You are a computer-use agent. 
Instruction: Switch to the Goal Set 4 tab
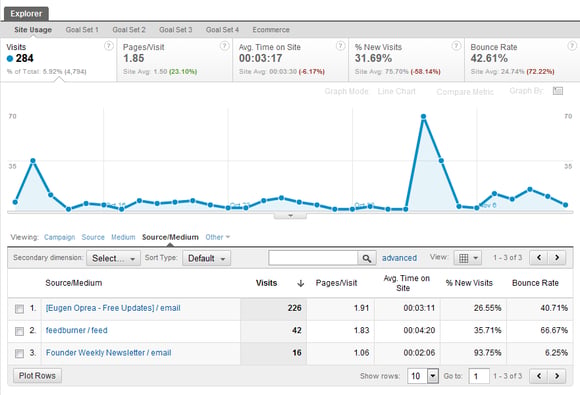click(x=222, y=30)
